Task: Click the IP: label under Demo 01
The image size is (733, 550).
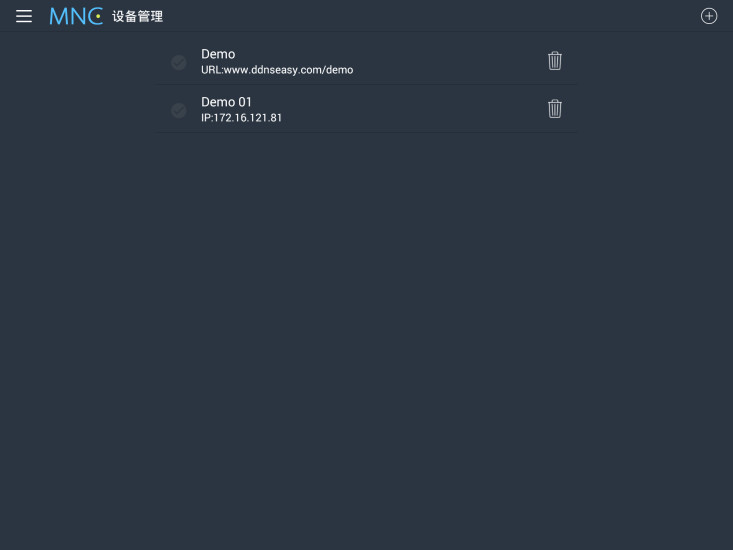Action: point(207,118)
